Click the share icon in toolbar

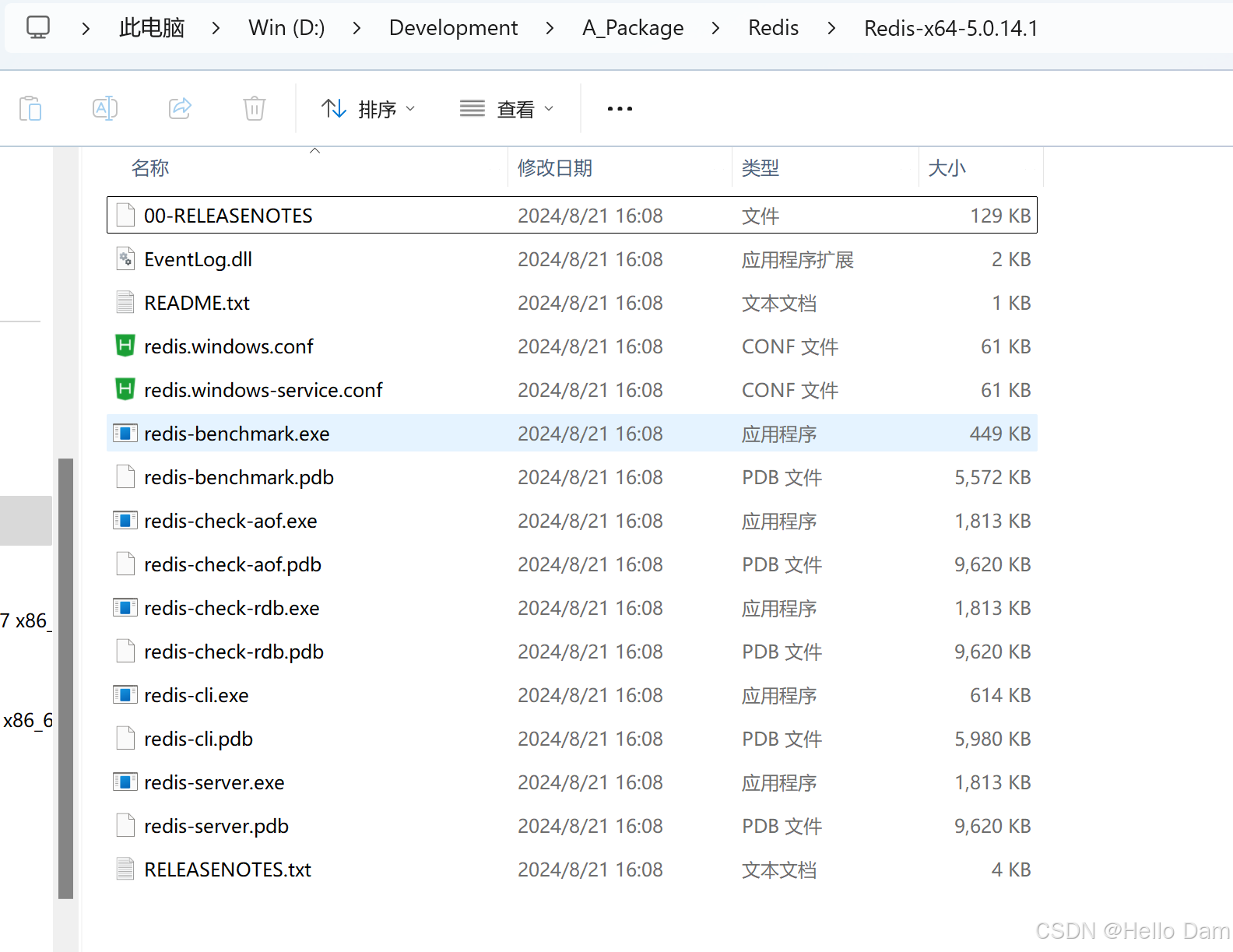click(180, 108)
